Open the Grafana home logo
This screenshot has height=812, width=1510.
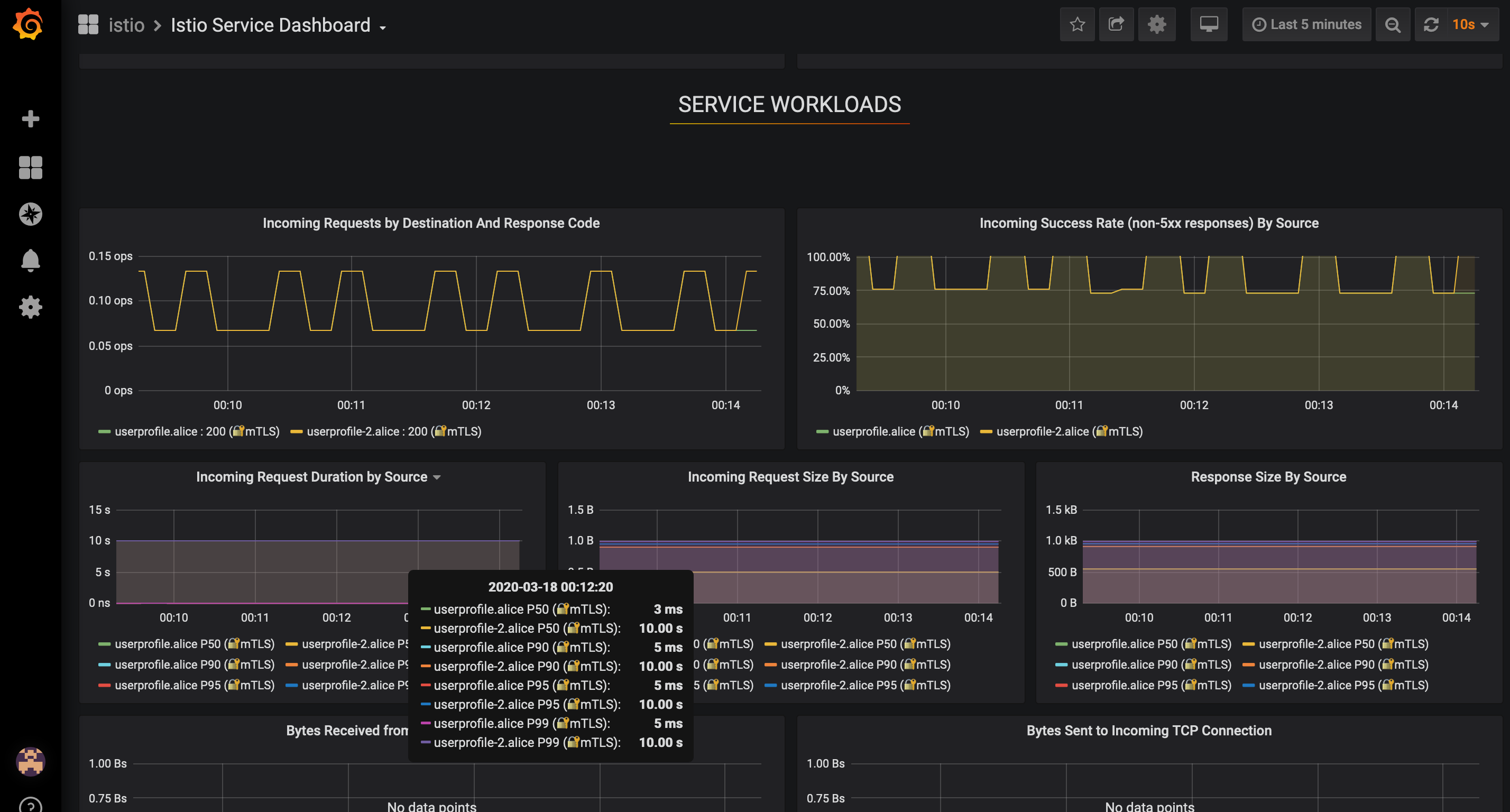28,24
